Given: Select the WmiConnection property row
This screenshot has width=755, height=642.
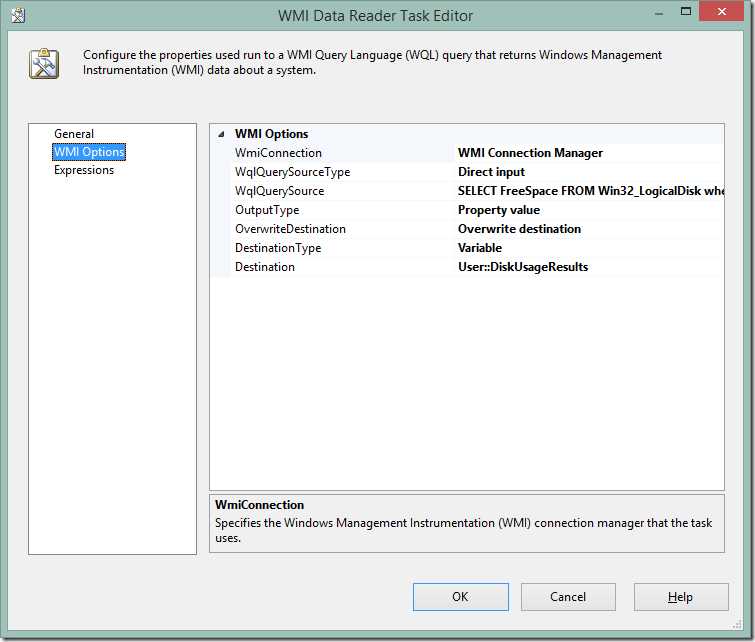Looking at the screenshot, I should (278, 153).
